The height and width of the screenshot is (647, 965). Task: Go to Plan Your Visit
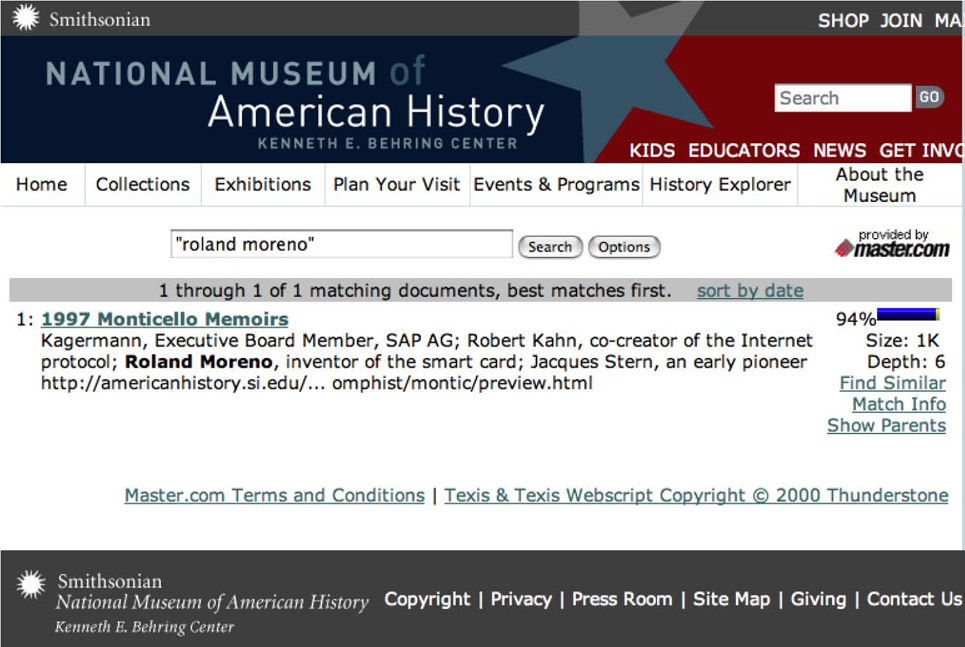click(397, 184)
